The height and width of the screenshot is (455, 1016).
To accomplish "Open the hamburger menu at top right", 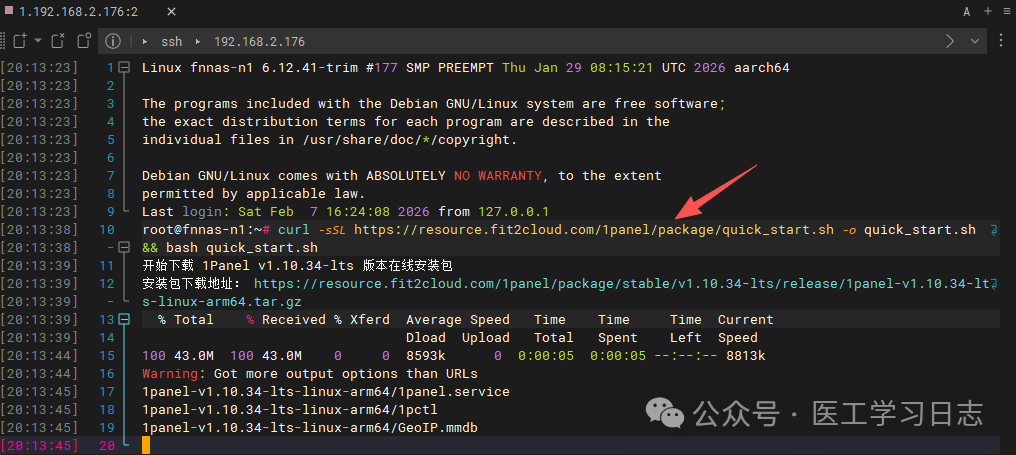I will tap(1006, 11).
